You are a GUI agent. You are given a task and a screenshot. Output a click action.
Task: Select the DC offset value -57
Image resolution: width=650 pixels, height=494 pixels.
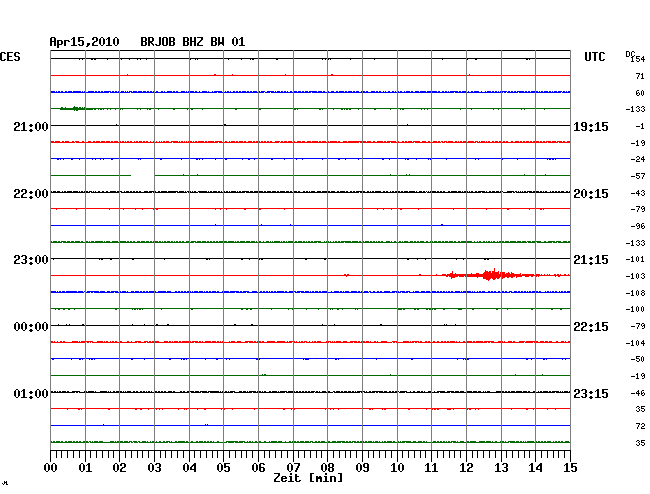638,176
